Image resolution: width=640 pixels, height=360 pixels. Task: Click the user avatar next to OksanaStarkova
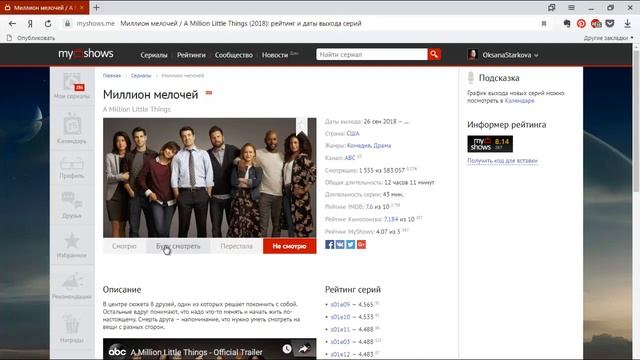(473, 54)
